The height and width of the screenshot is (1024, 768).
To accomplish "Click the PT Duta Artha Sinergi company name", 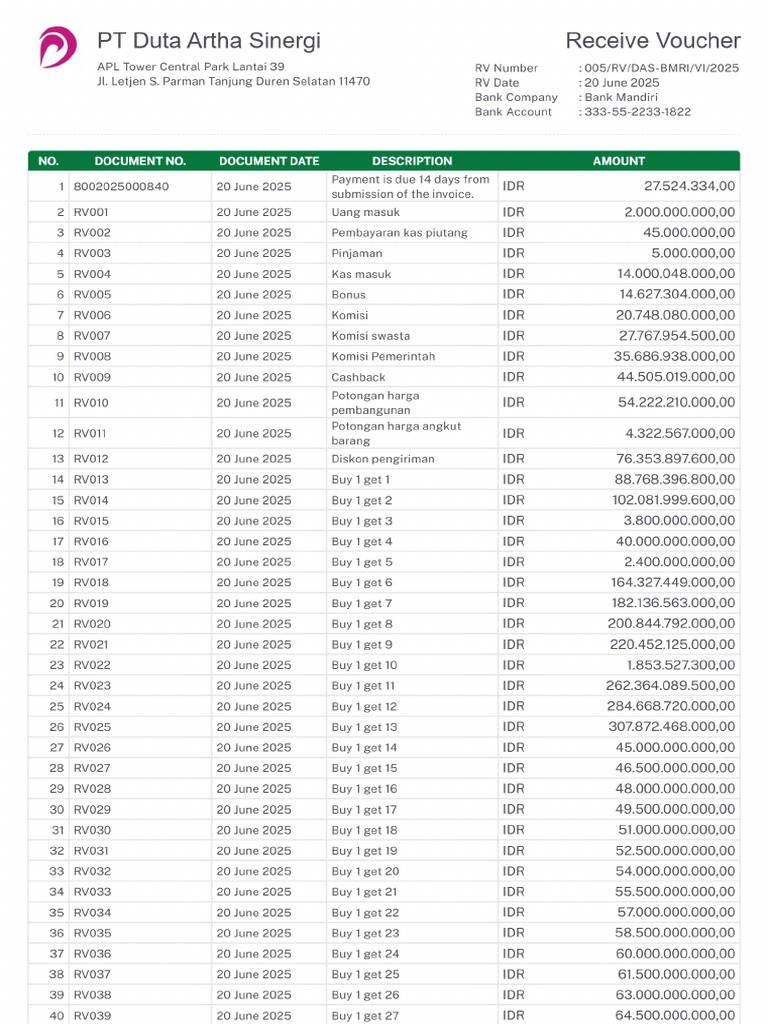I will (209, 41).
